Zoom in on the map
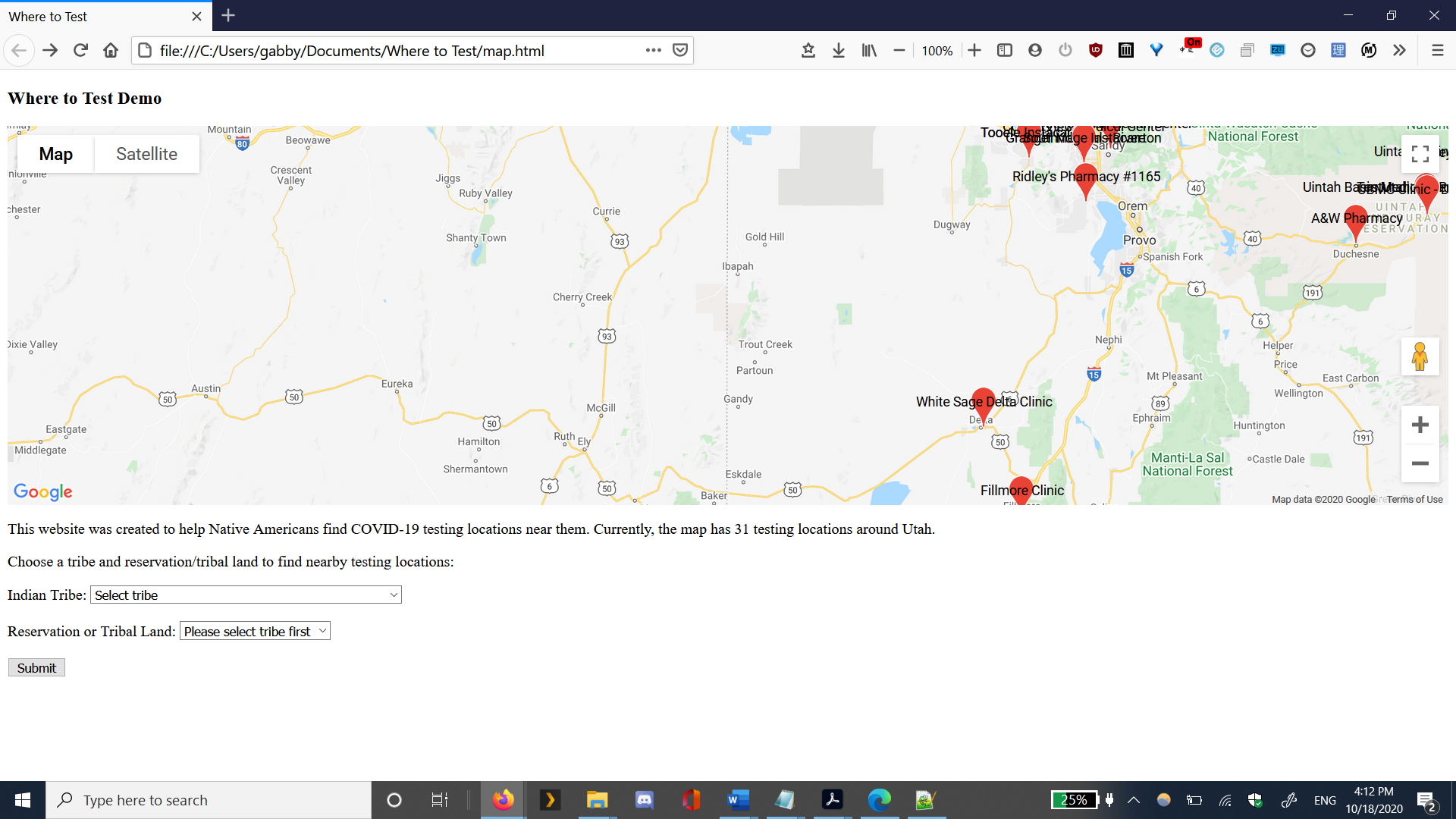The width and height of the screenshot is (1456, 819). (1420, 425)
